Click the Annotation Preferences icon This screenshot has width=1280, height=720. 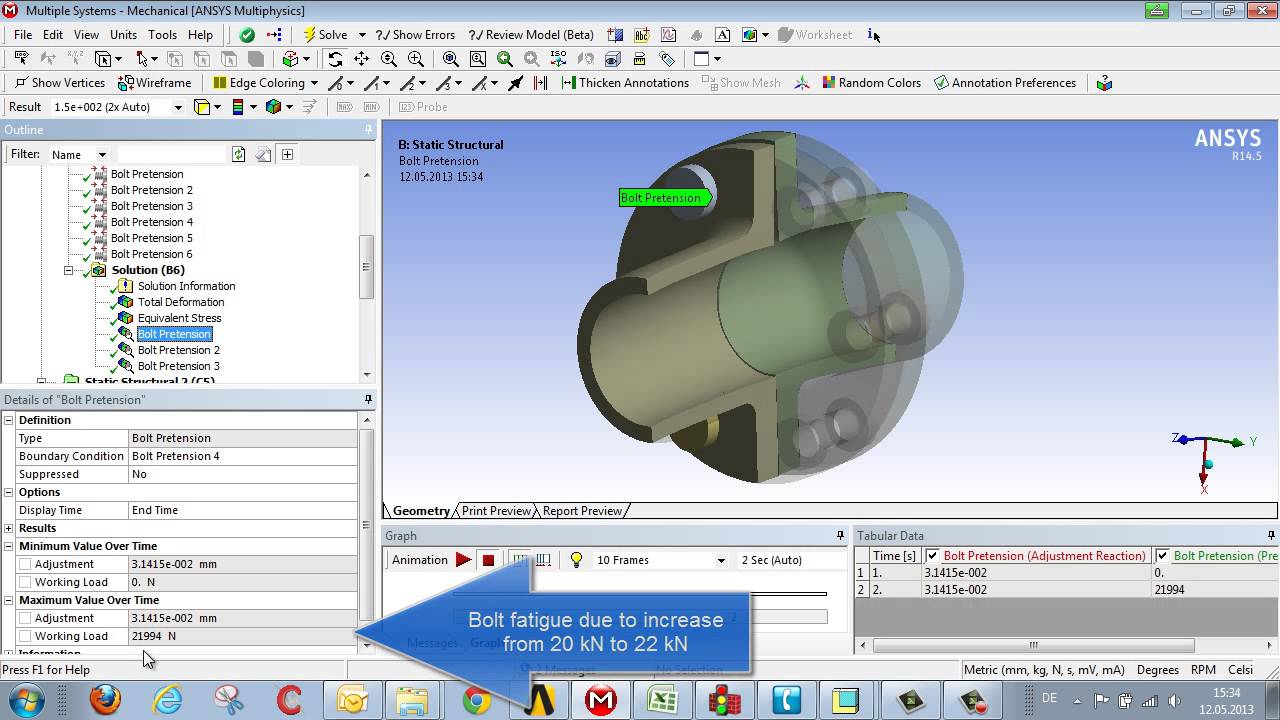point(1005,83)
